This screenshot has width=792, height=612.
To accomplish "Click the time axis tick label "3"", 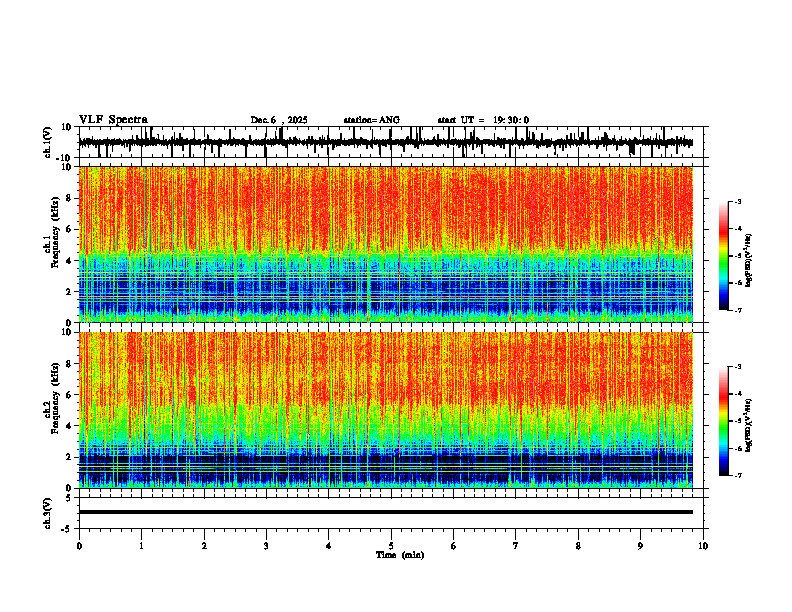I will [x=266, y=546].
